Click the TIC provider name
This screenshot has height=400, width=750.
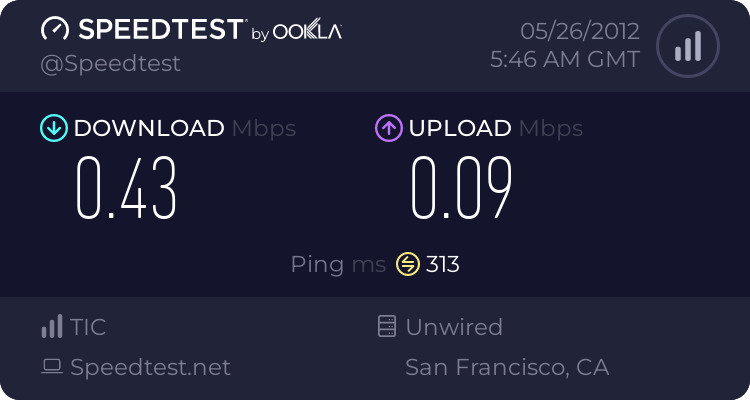click(x=88, y=327)
